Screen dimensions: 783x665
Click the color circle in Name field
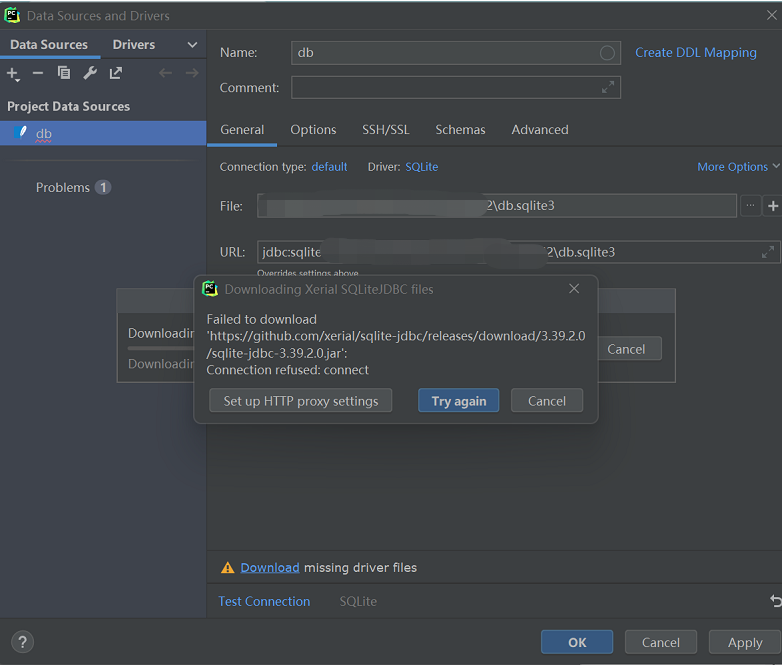(607, 53)
